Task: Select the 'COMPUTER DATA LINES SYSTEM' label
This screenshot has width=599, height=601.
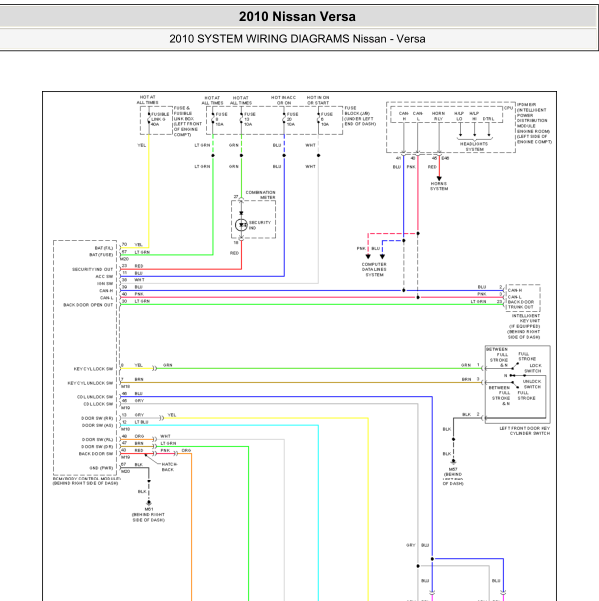Action: tap(374, 269)
